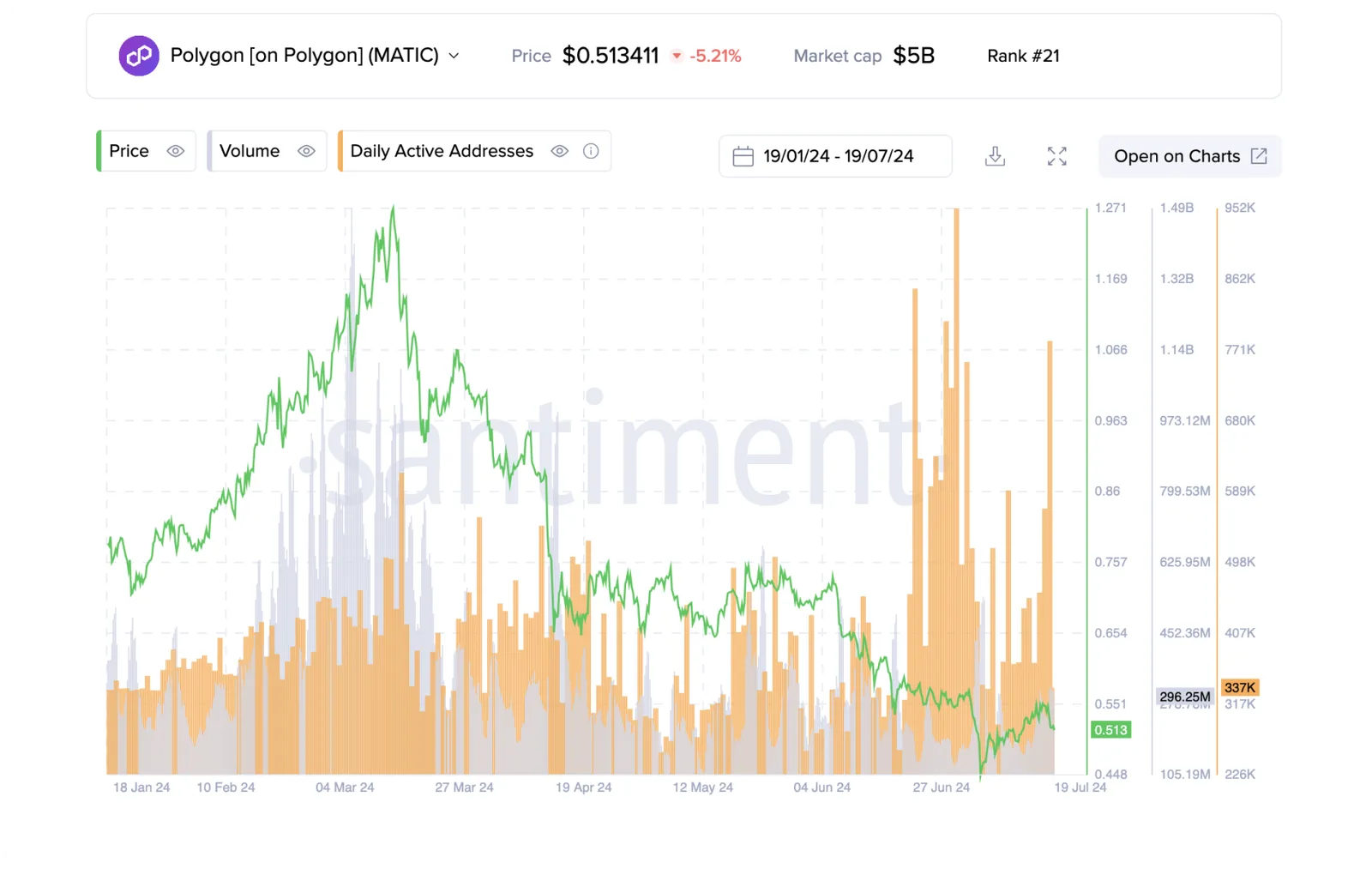Click the Open on Charts button
1372x875 pixels.
pyautogui.click(x=1190, y=156)
